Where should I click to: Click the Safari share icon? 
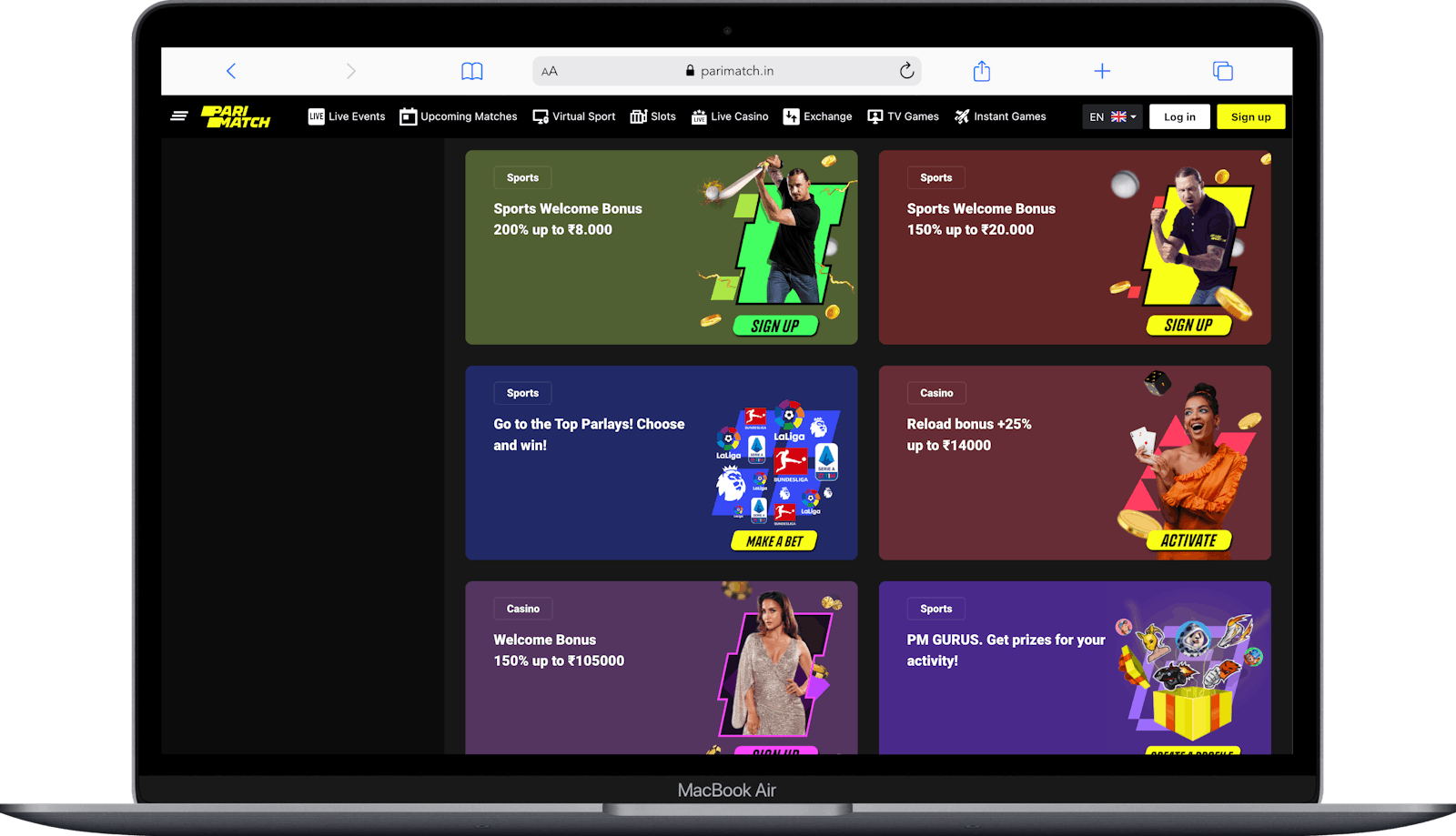pos(981,71)
